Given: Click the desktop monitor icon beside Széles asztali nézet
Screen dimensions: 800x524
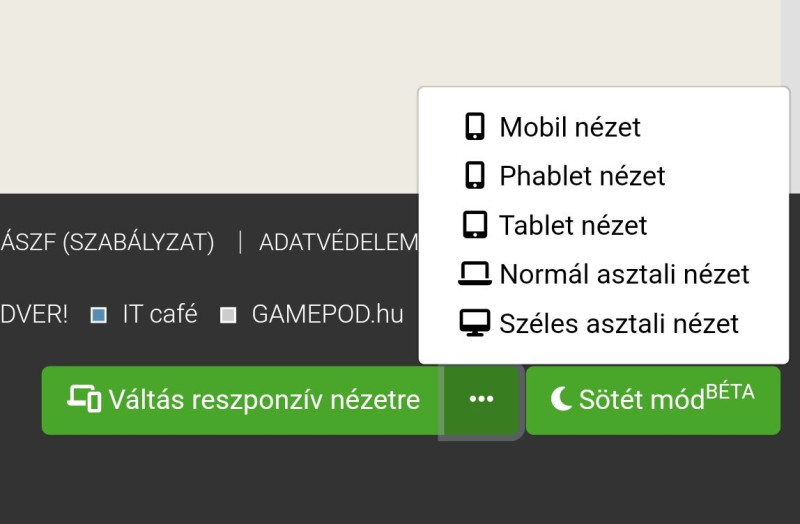Looking at the screenshot, I should pyautogui.click(x=474, y=323).
